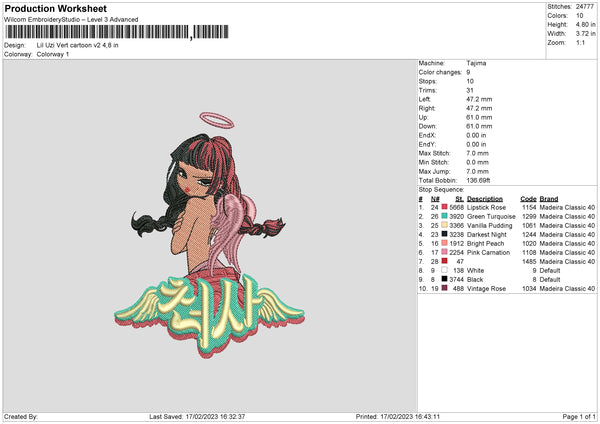Viewport: 600px width, 424px height.
Task: Click thread code '1485' in row 7
Action: coord(529,261)
